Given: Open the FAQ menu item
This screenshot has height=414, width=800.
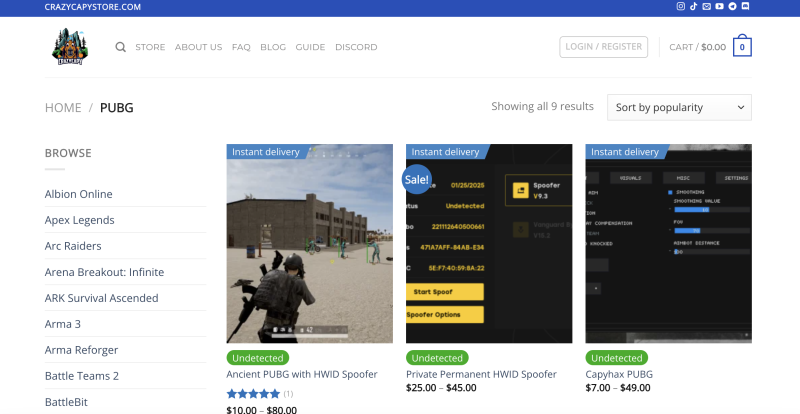Looking at the screenshot, I should tap(241, 47).
